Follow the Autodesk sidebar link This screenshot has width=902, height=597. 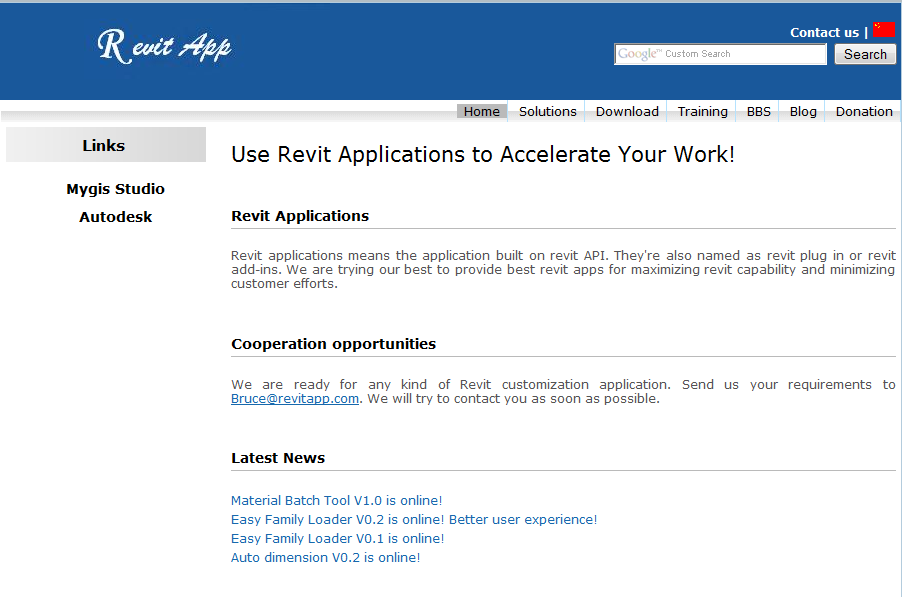click(x=115, y=217)
